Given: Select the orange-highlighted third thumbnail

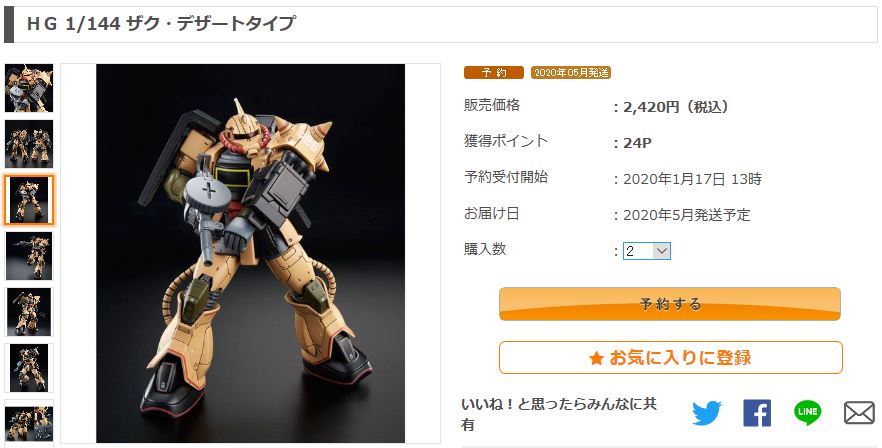Looking at the screenshot, I should coord(29,200).
